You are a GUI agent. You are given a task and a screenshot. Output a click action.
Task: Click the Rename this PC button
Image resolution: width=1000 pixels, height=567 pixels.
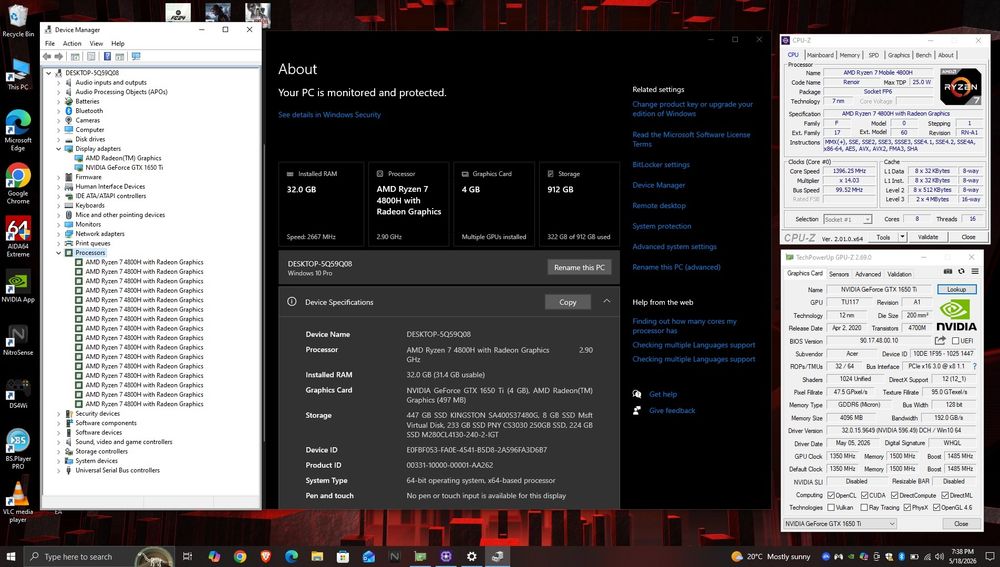point(579,267)
